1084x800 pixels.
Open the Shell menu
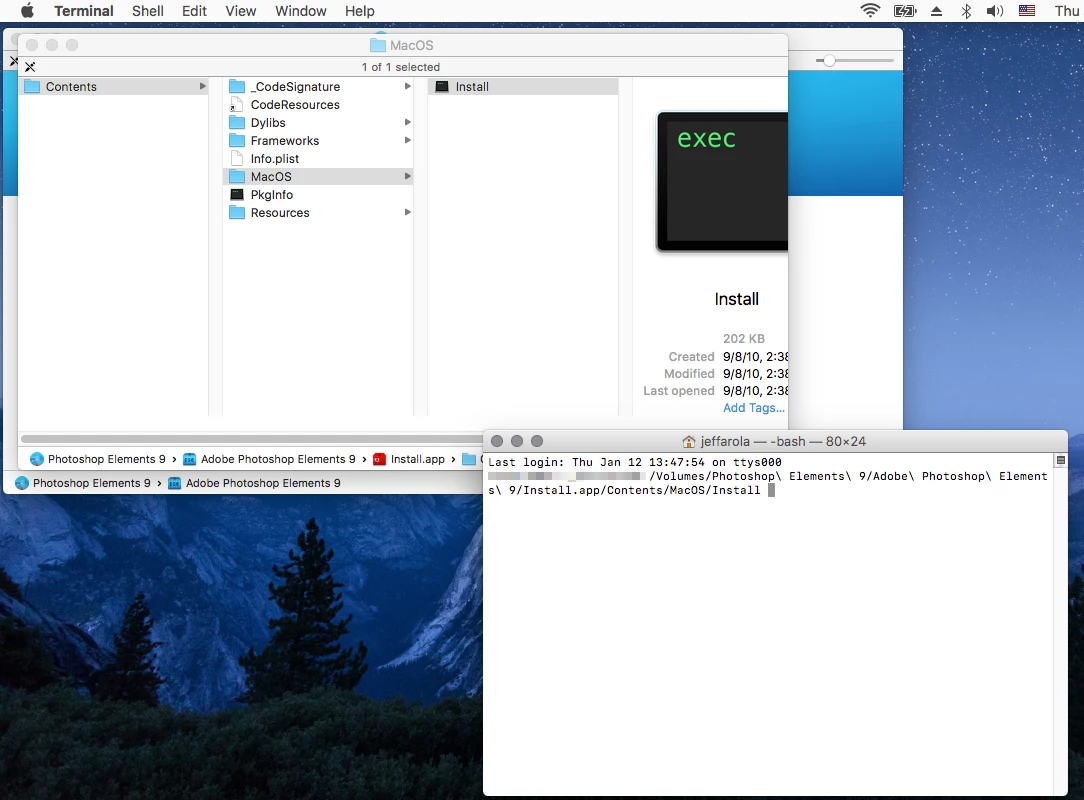pyautogui.click(x=148, y=10)
